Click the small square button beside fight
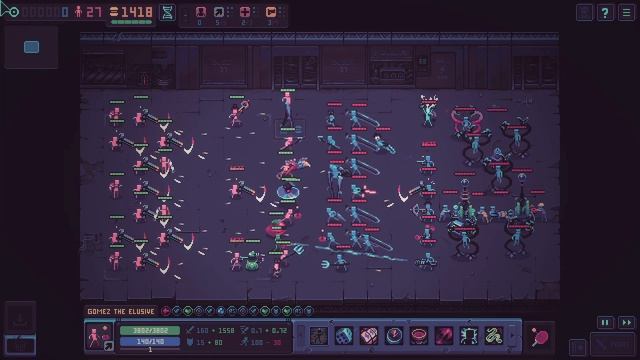This screenshot has width=640, height=360. 578,347
